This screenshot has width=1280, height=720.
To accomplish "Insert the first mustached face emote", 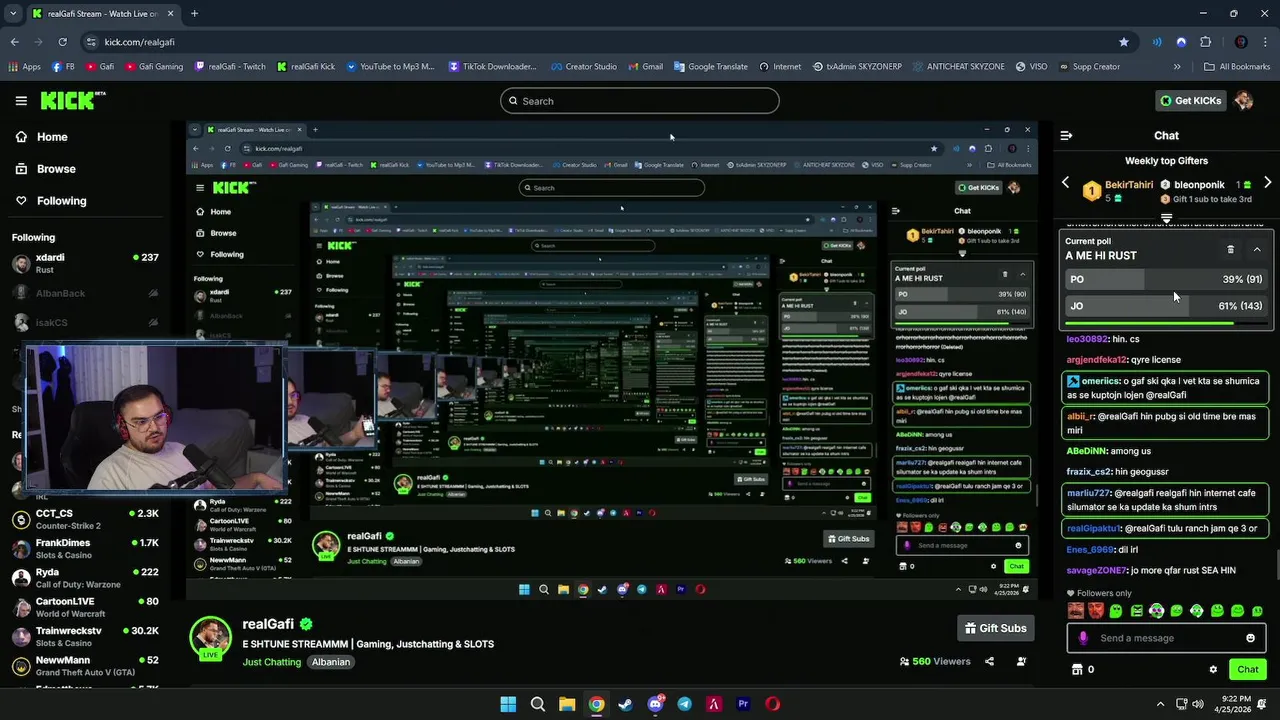I will 1076,611.
